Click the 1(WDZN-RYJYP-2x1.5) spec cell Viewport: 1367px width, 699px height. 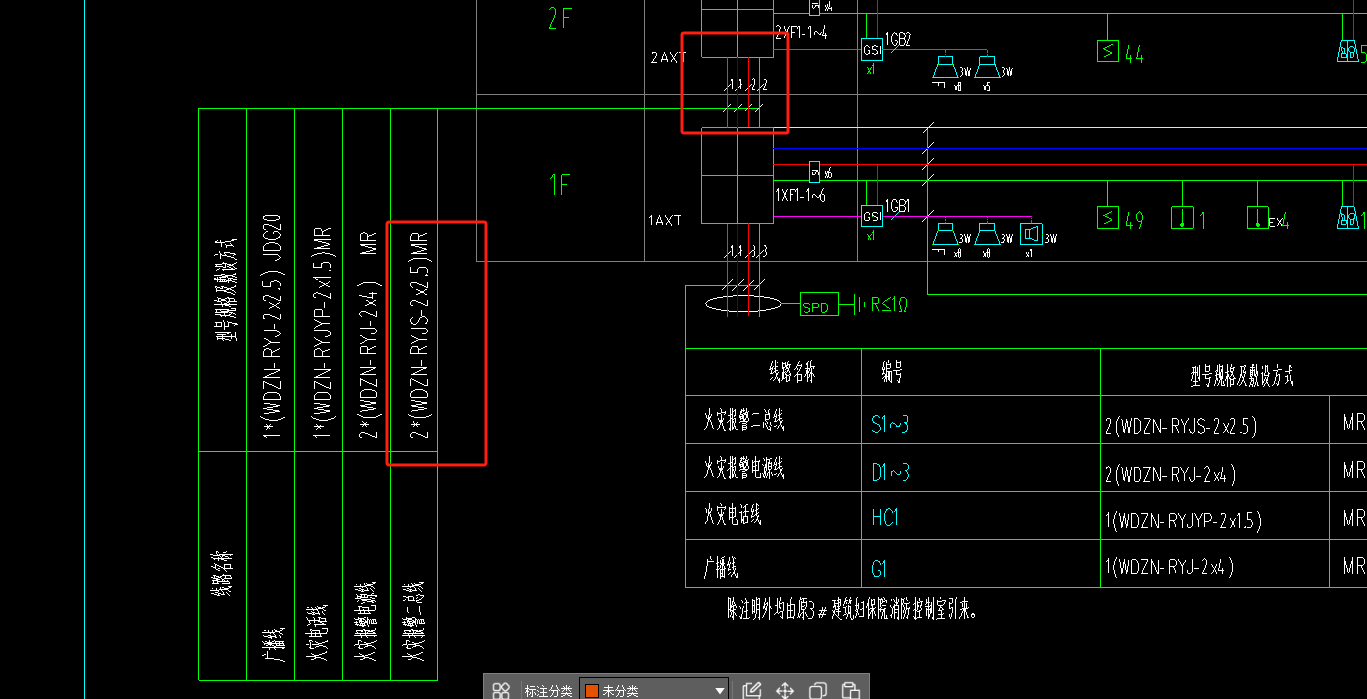click(x=1184, y=520)
